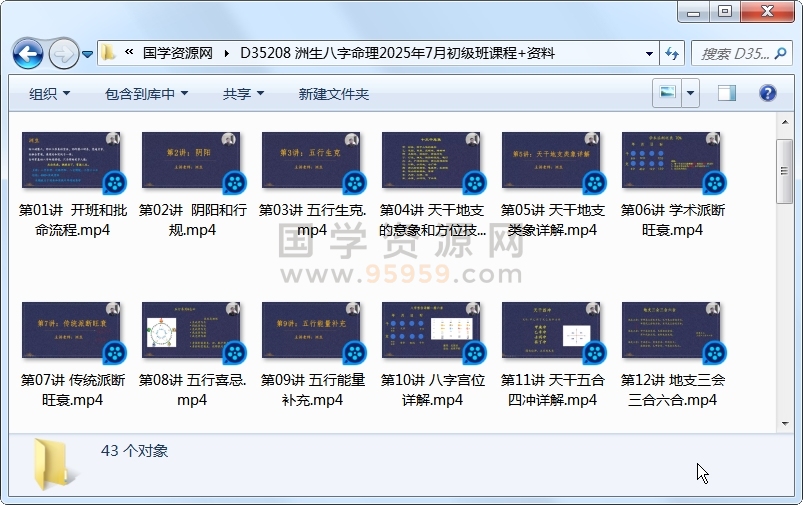Image resolution: width=803 pixels, height=505 pixels.
Task: Click file name 第02讲 阴阳和行规.mp4
Action: click(193, 220)
